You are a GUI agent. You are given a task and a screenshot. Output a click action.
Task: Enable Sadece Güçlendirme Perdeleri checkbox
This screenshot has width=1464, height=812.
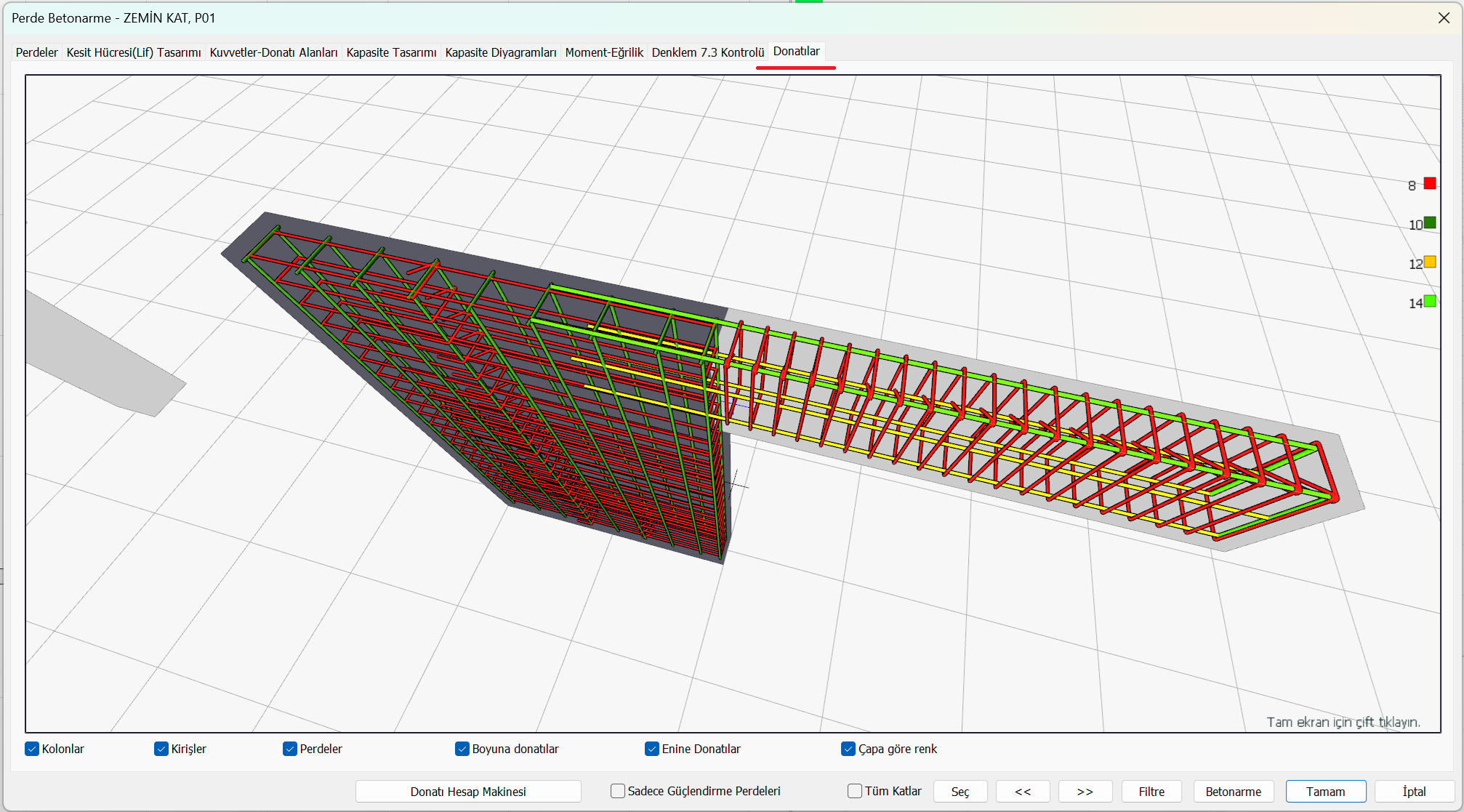(618, 791)
